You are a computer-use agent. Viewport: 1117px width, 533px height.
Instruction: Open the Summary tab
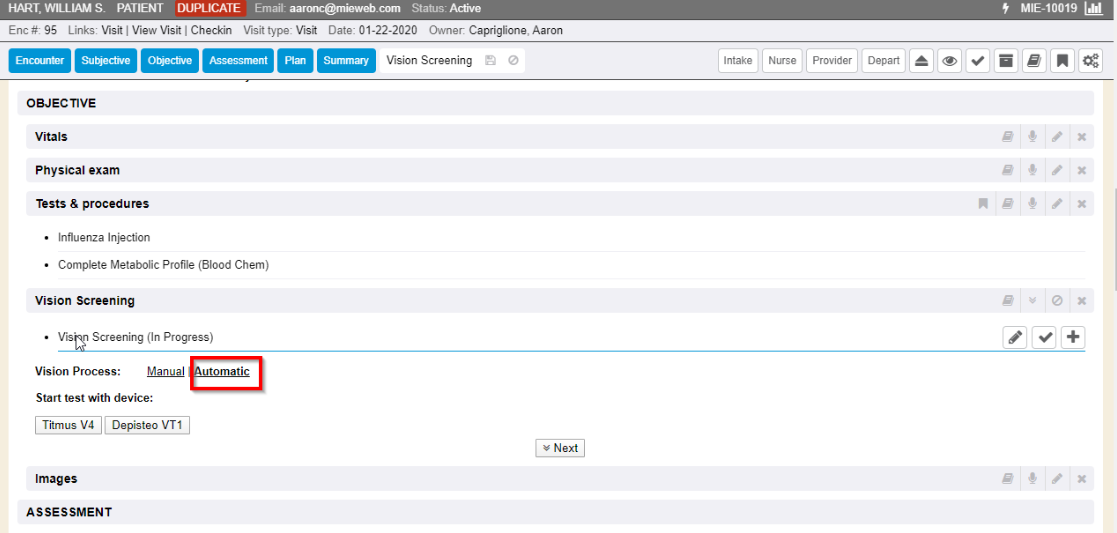coord(346,61)
